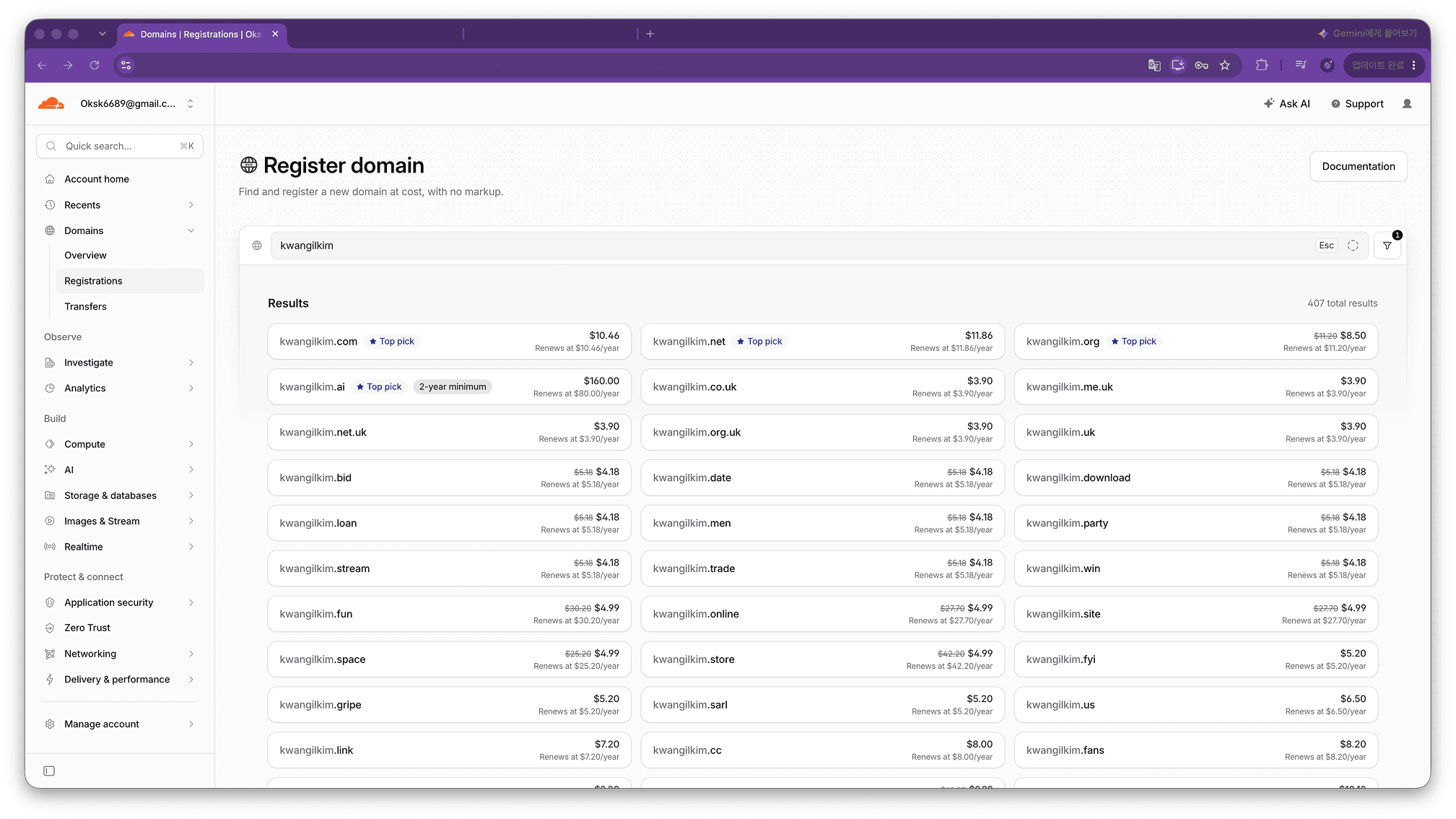Image resolution: width=1456 pixels, height=819 pixels.
Task: Expand the Compute menu
Action: [x=120, y=444]
